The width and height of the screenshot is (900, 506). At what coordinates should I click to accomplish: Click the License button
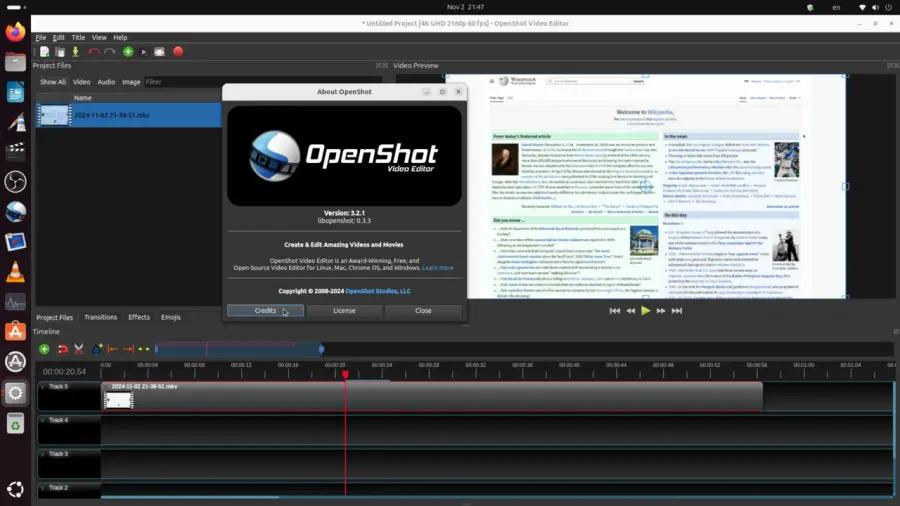[344, 310]
